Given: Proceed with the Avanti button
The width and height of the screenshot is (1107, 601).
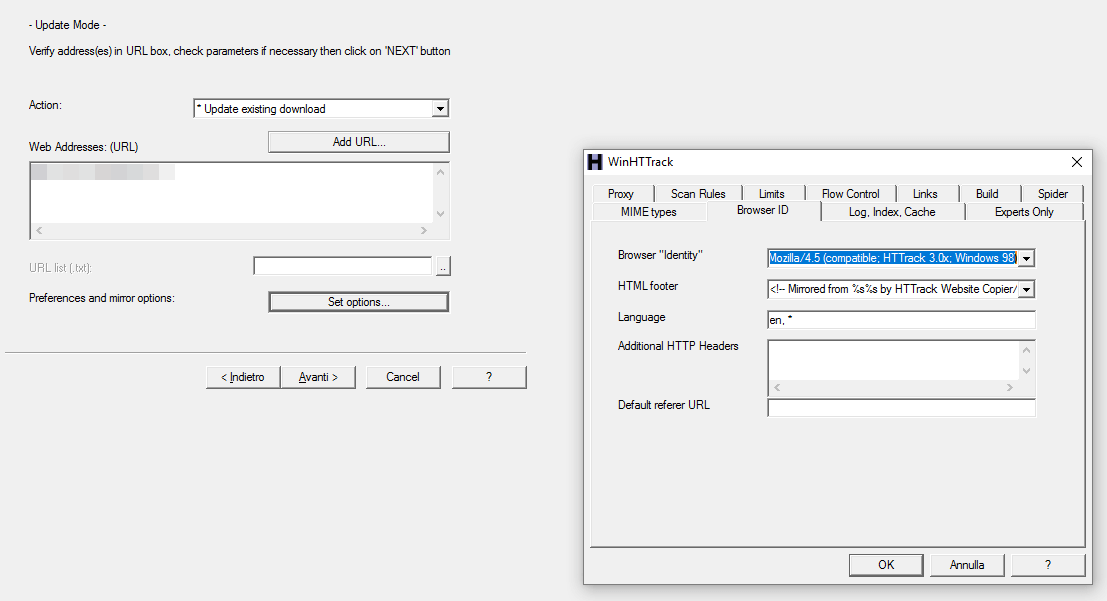Looking at the screenshot, I should point(318,377).
